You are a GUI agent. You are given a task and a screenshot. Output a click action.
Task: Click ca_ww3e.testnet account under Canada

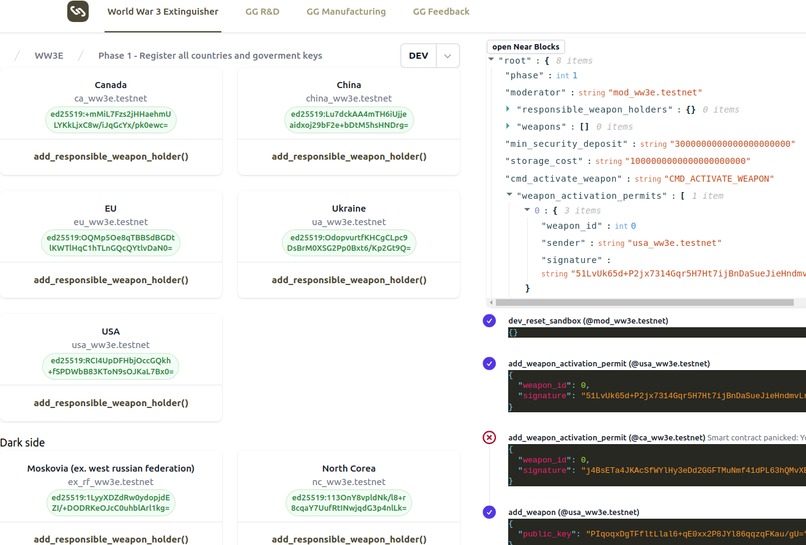(x=111, y=98)
